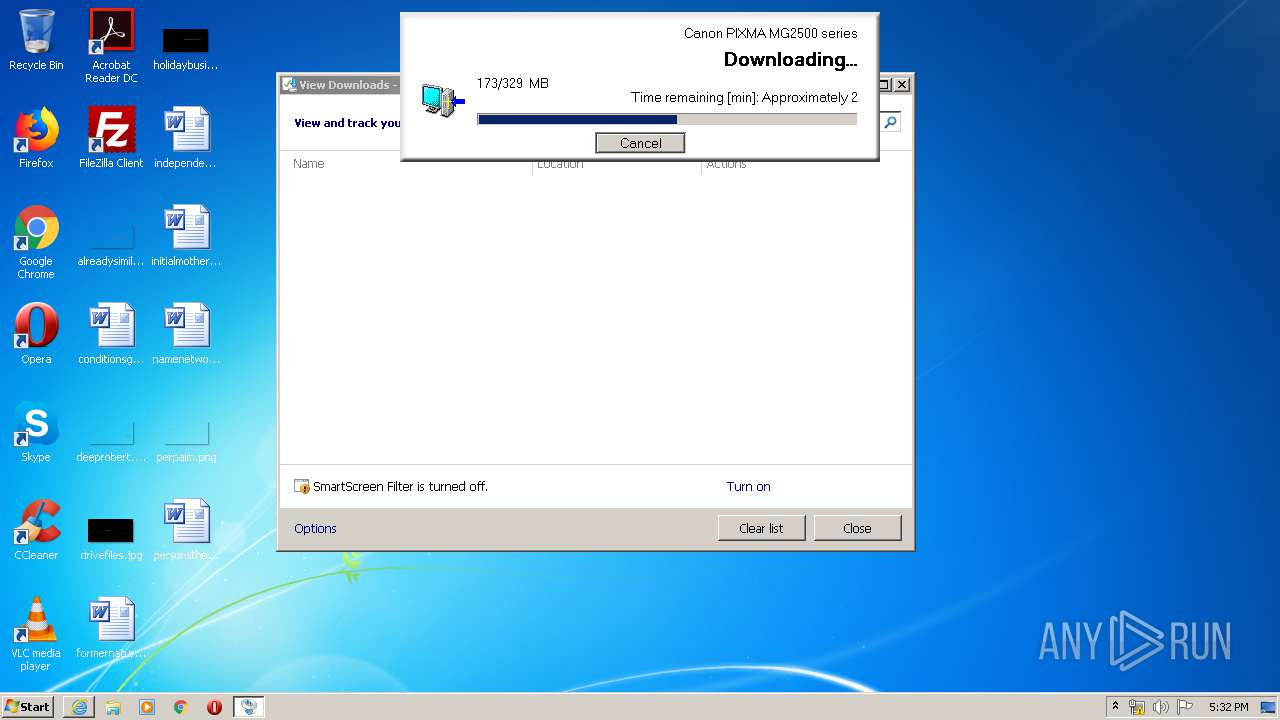1280x720 pixels.
Task: Select the Google Chrome desktop shortcut
Action: (36, 242)
